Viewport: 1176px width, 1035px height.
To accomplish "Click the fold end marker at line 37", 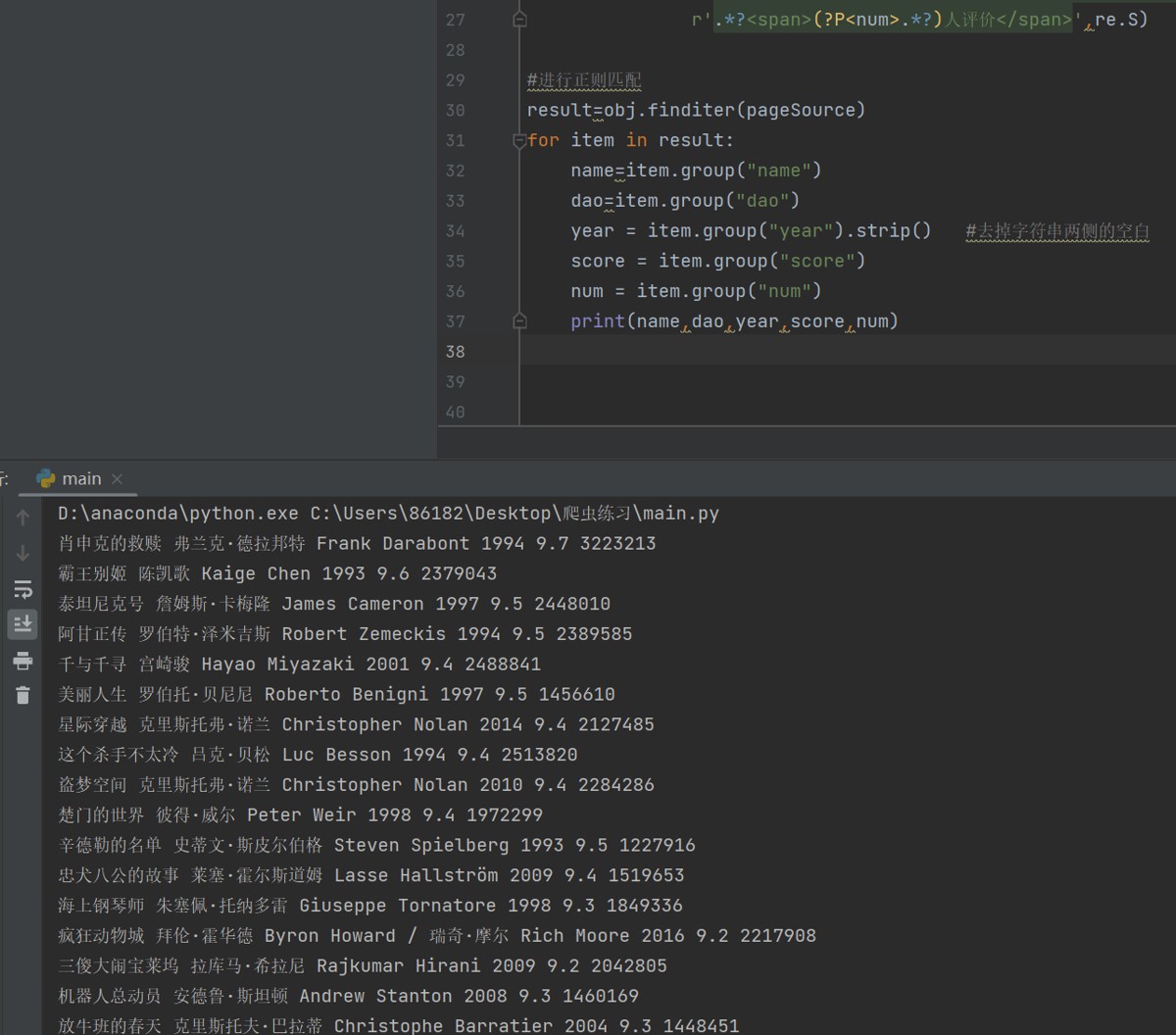I will (520, 320).
